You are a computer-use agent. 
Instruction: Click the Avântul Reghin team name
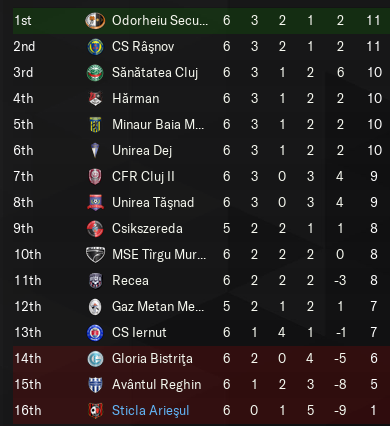tap(157, 385)
